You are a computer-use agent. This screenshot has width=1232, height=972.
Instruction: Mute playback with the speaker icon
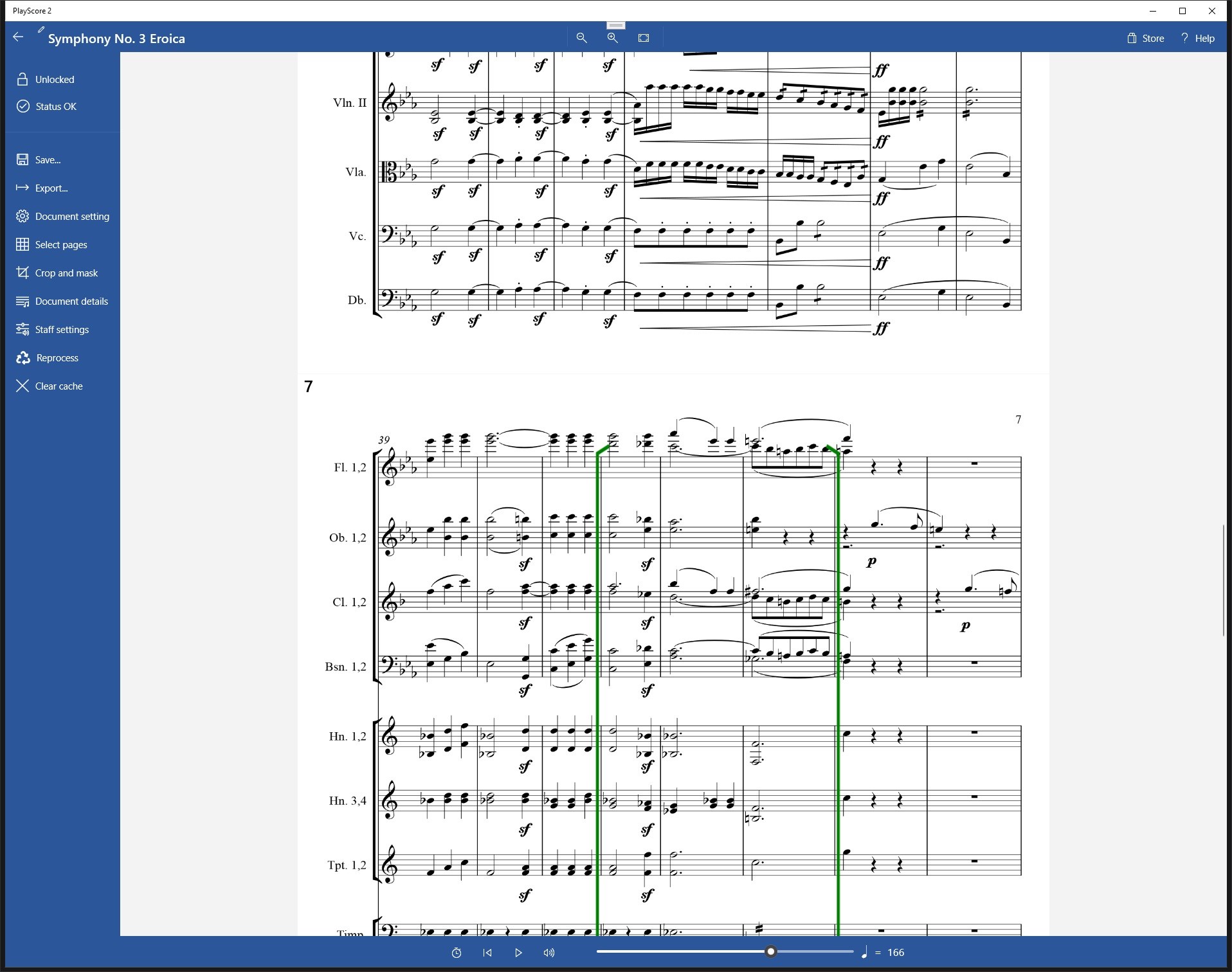click(548, 952)
